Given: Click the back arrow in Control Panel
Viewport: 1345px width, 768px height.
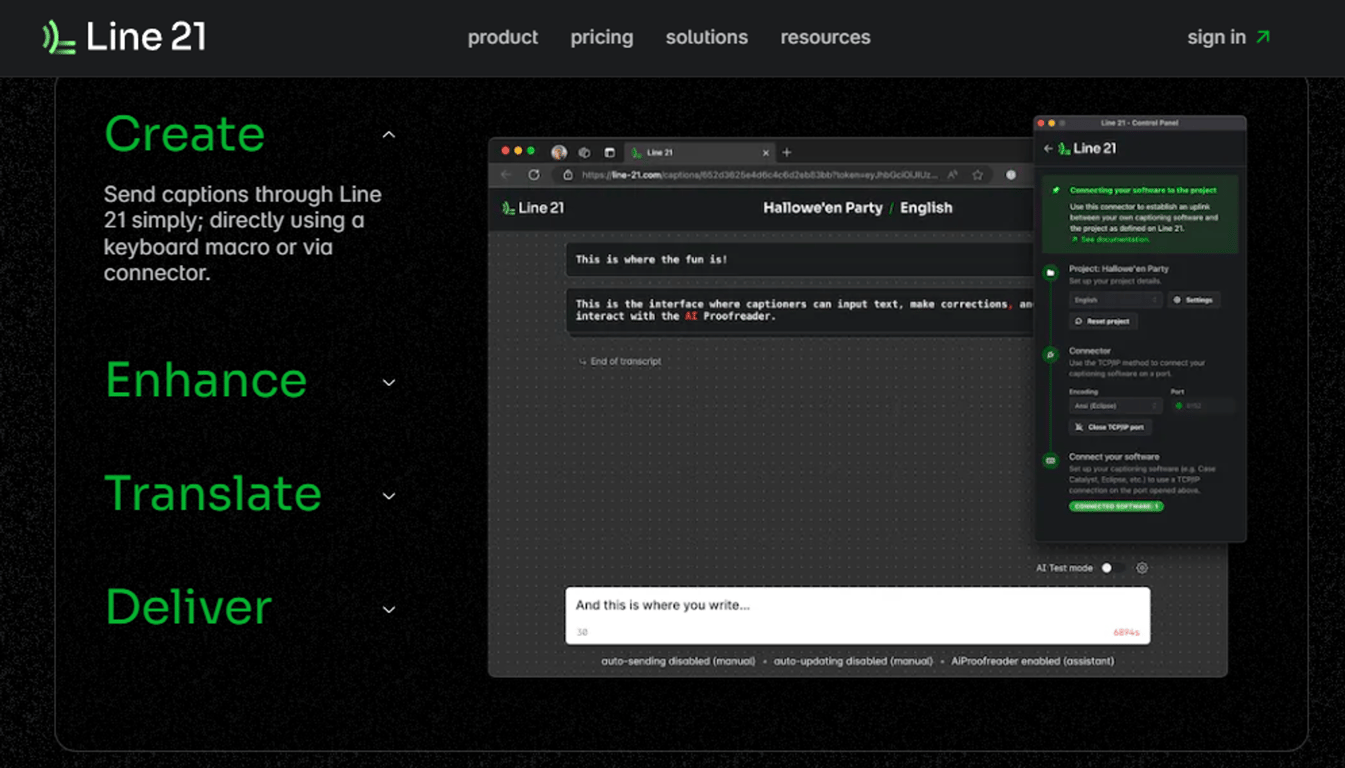Looking at the screenshot, I should [x=1048, y=148].
